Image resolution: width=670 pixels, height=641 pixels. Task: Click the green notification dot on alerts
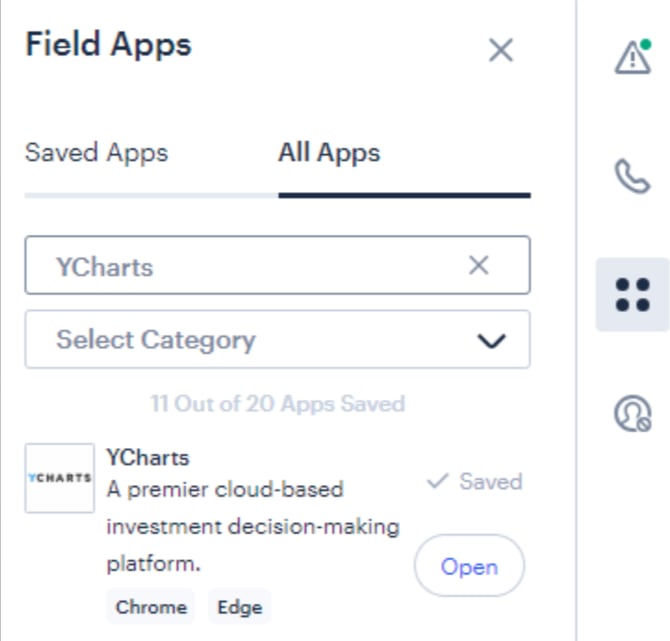coord(646,44)
